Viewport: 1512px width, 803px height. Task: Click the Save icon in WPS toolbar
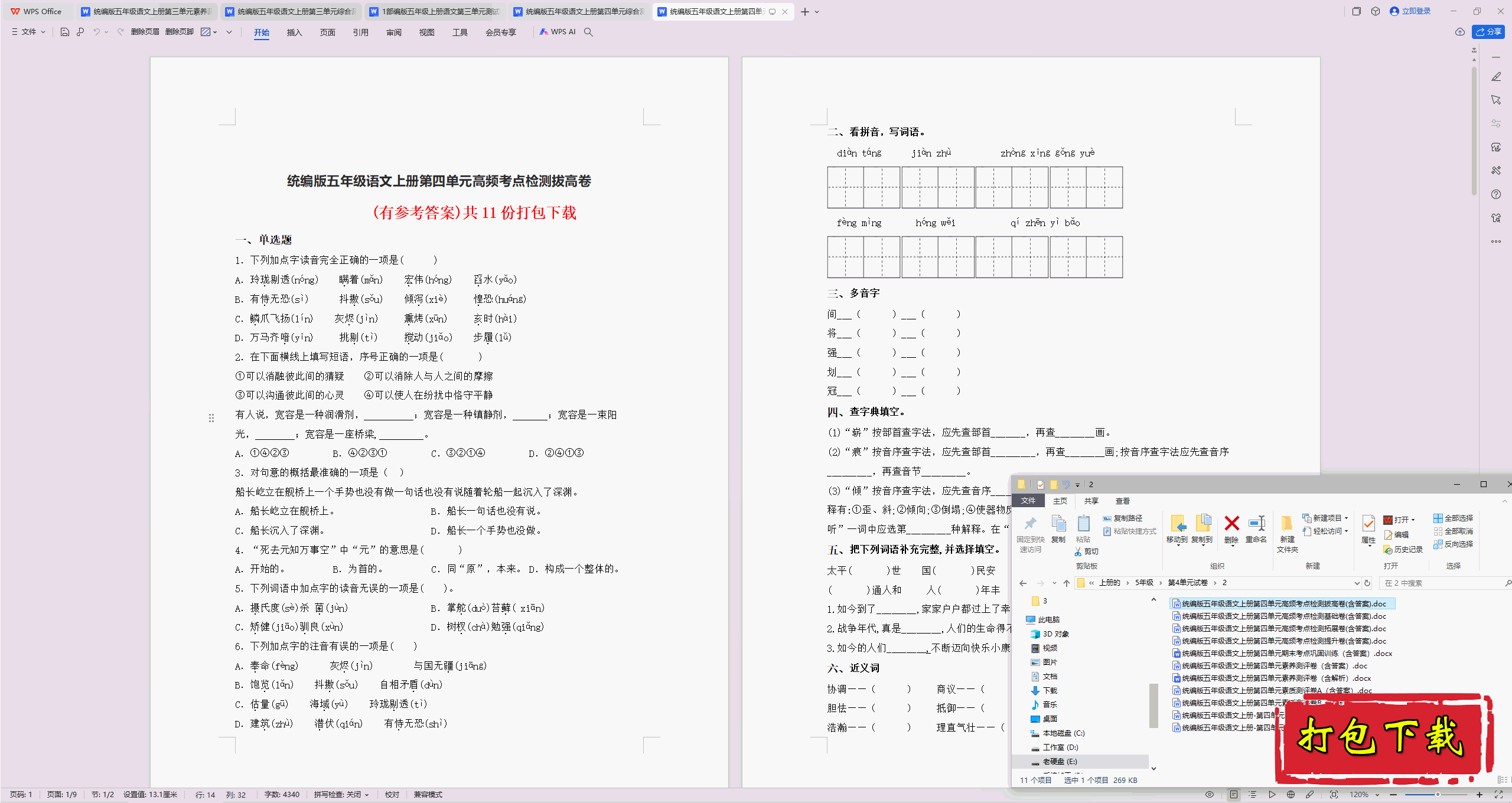click(65, 32)
